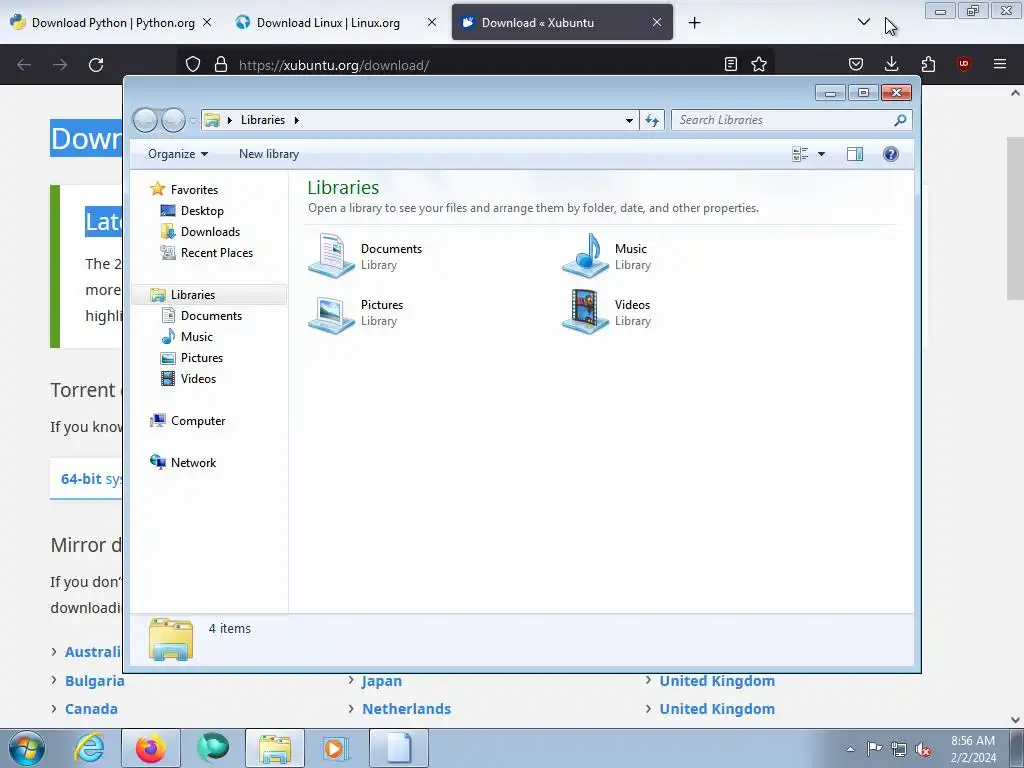Open the Videos library icon
Screen dimensions: 1024x768
pyautogui.click(x=585, y=312)
